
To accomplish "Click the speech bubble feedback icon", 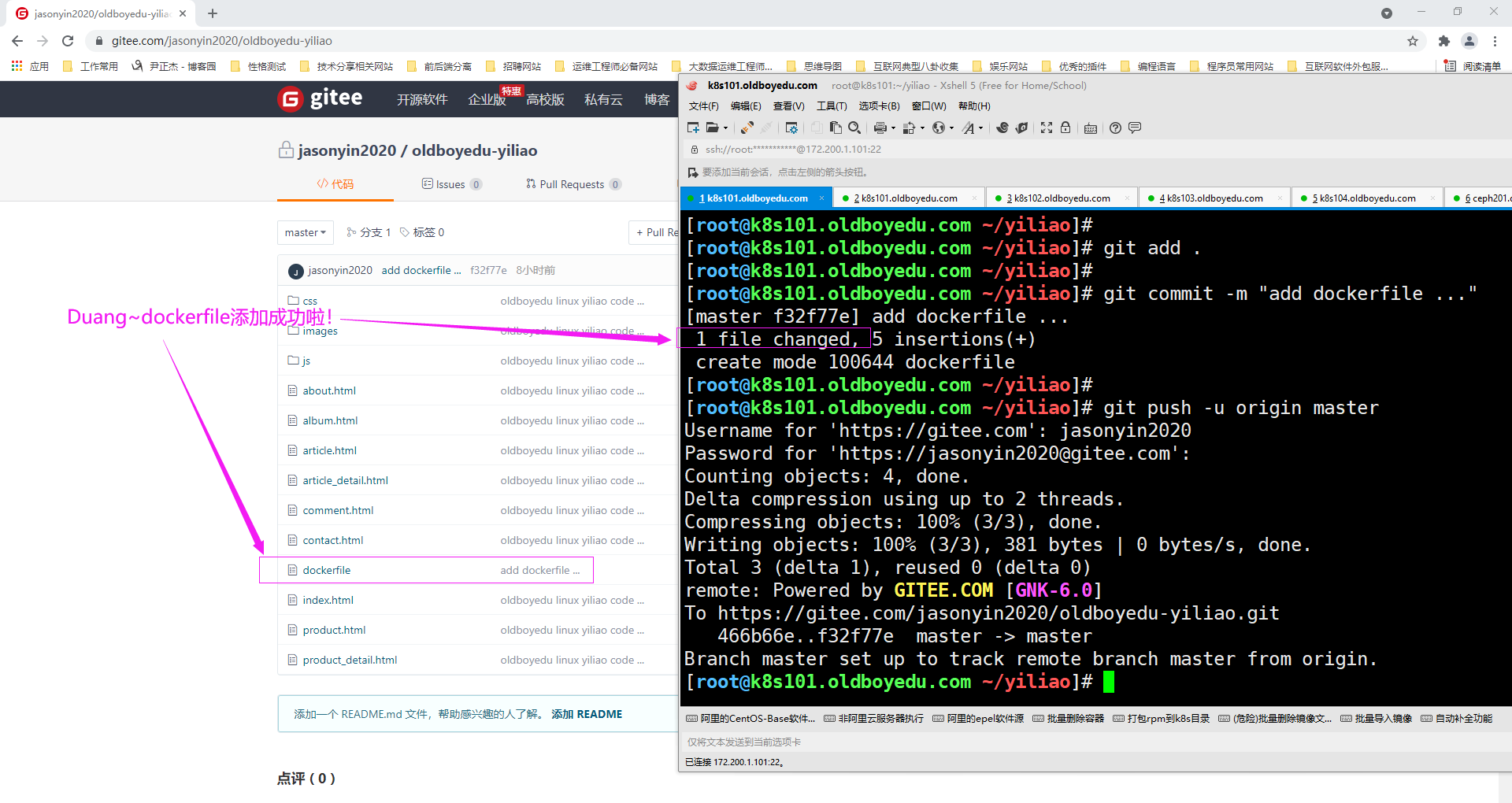I will [x=1135, y=128].
